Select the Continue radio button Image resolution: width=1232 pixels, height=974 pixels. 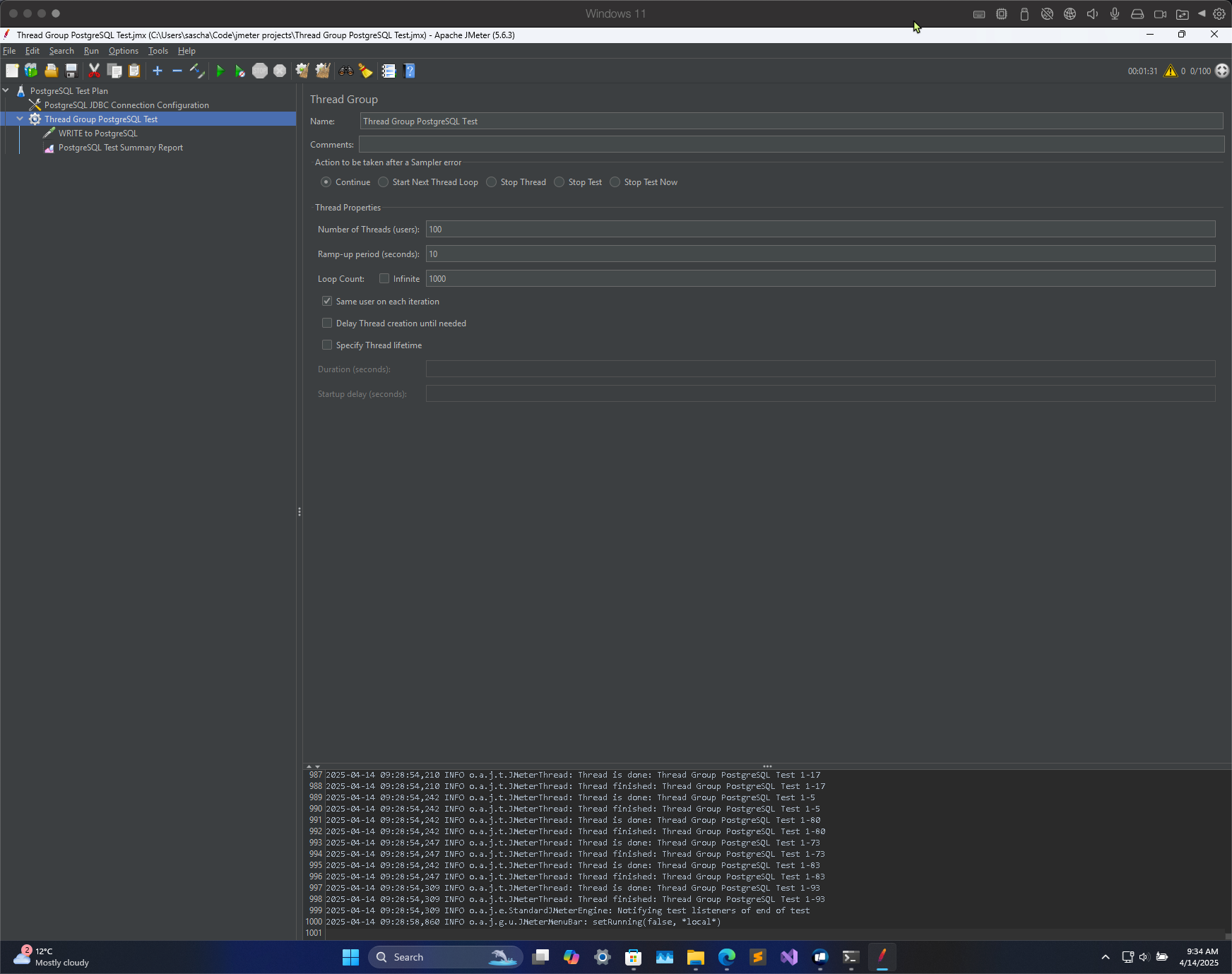coord(326,182)
